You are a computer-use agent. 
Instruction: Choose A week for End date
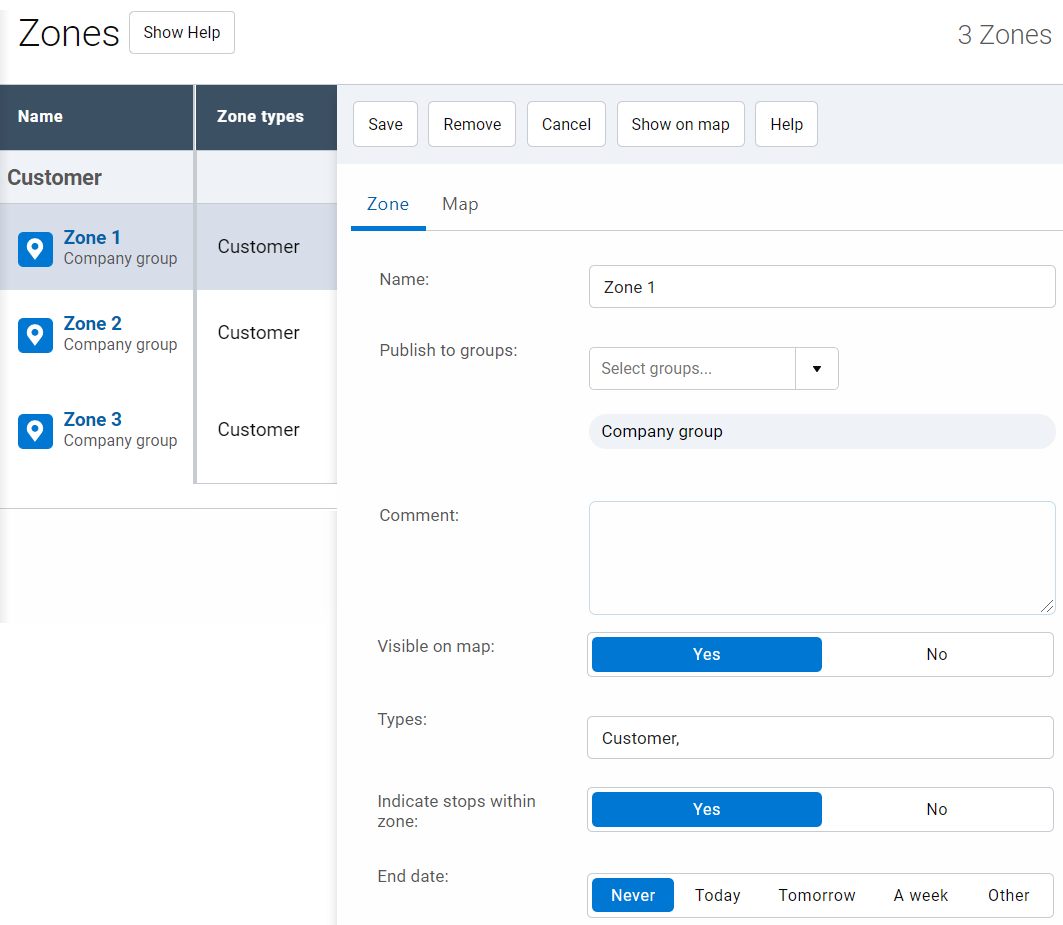tap(920, 895)
